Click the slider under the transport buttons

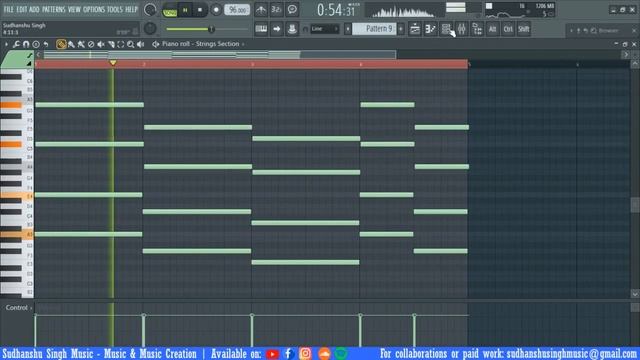pos(206,29)
